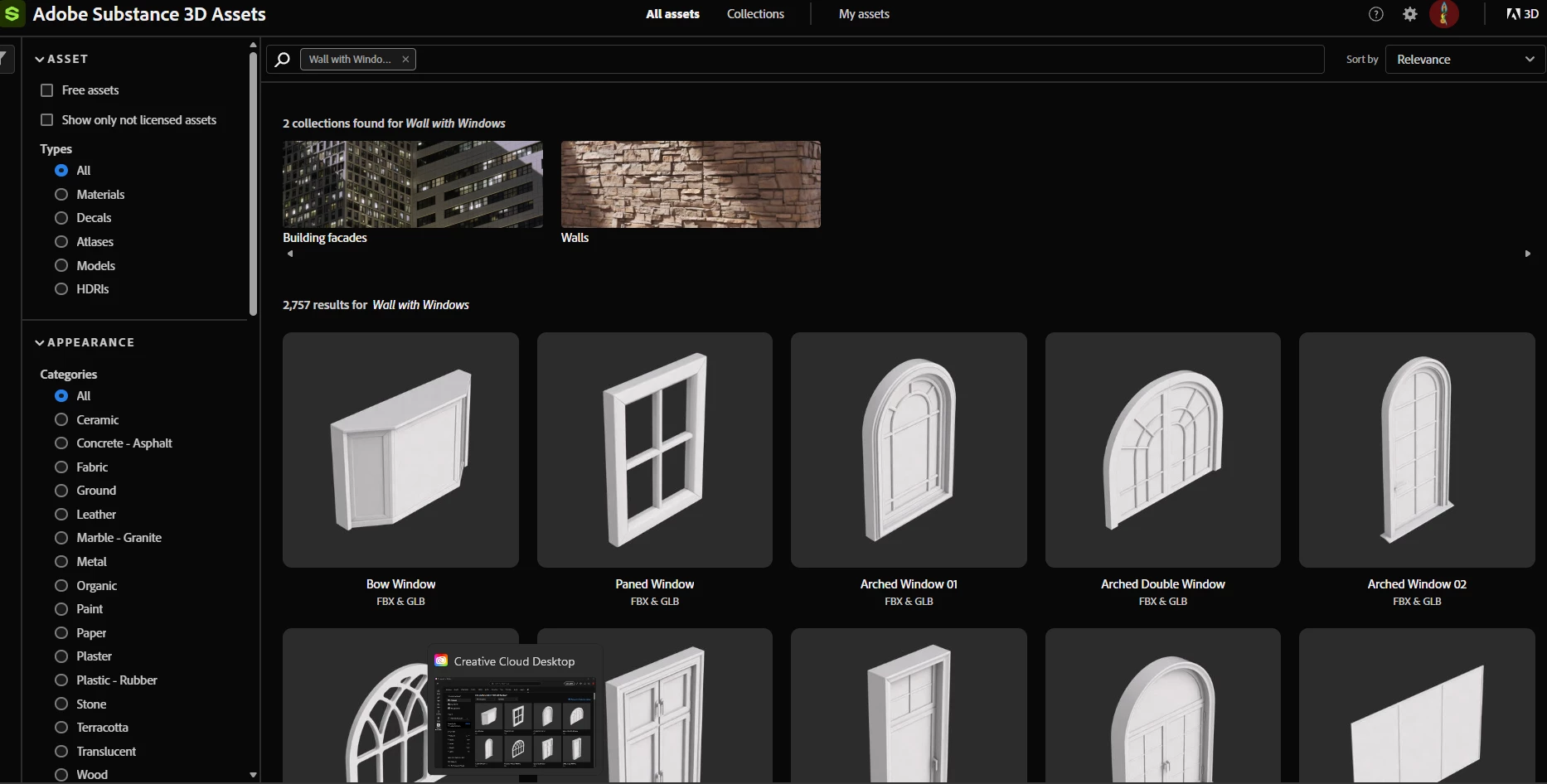1547x784 pixels.
Task: Choose the Organic category
Action: 61,586
